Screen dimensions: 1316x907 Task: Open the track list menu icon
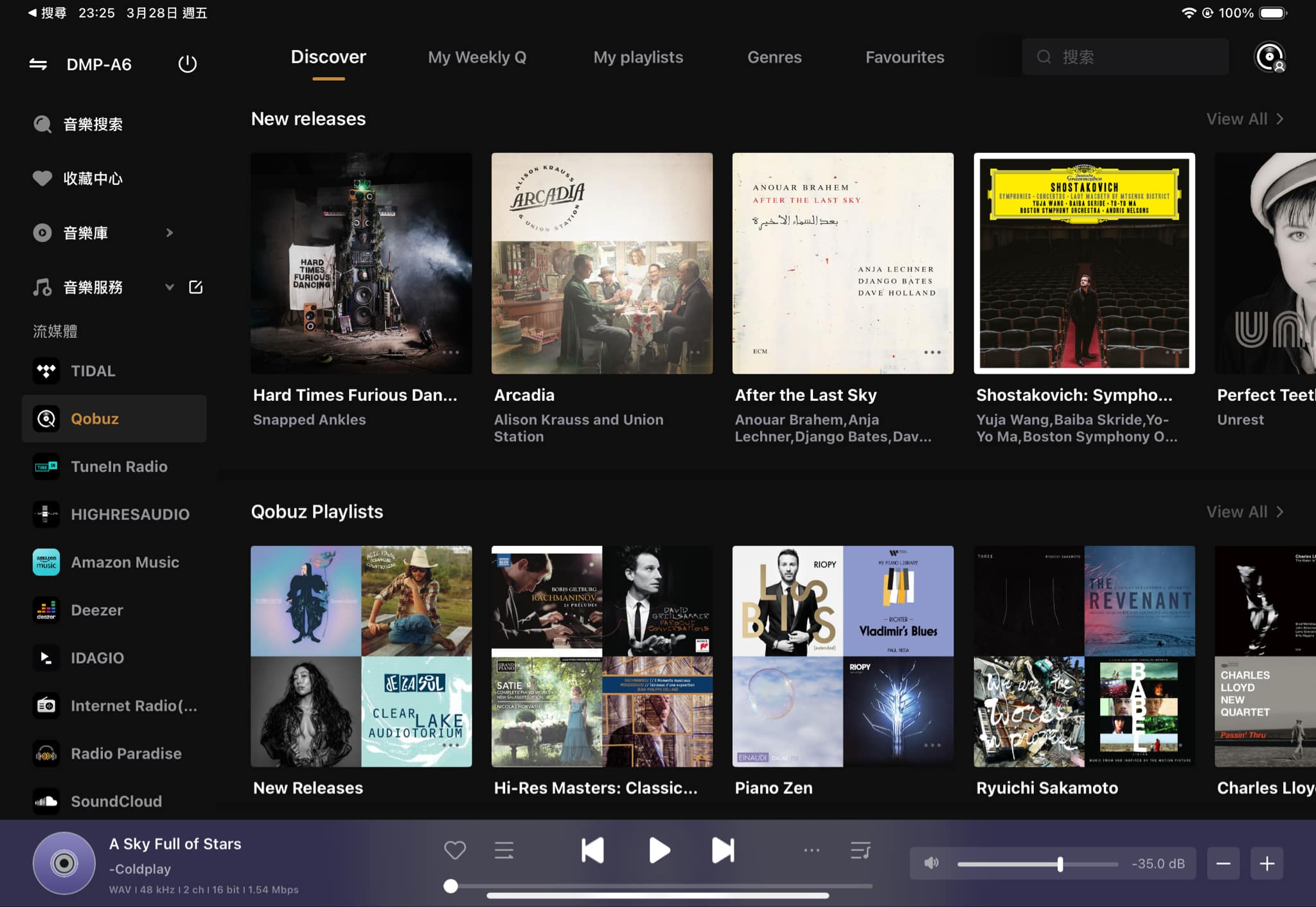click(x=504, y=850)
